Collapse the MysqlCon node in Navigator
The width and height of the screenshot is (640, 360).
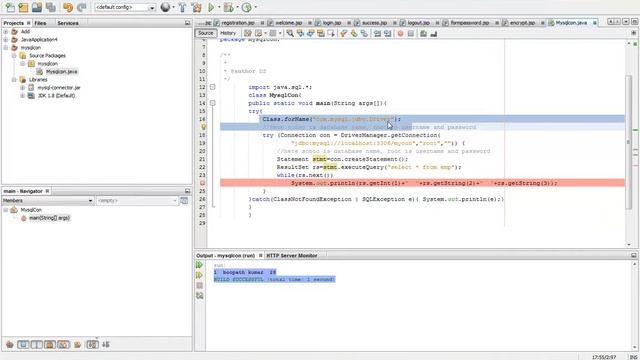coord(6,210)
